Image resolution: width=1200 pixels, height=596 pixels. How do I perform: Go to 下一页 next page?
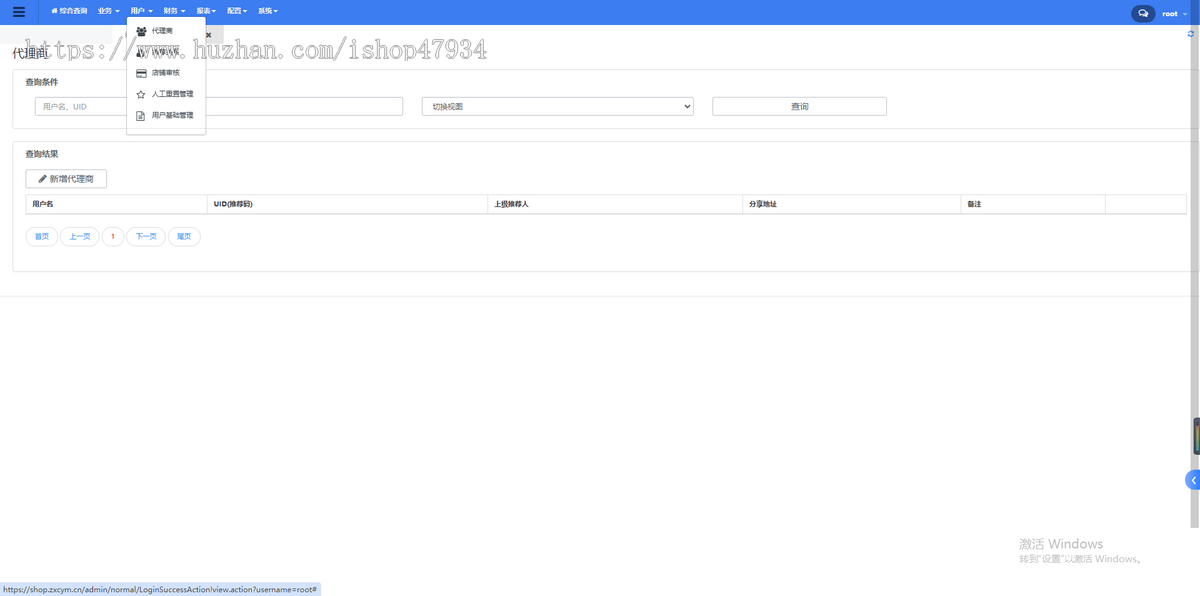tap(146, 237)
